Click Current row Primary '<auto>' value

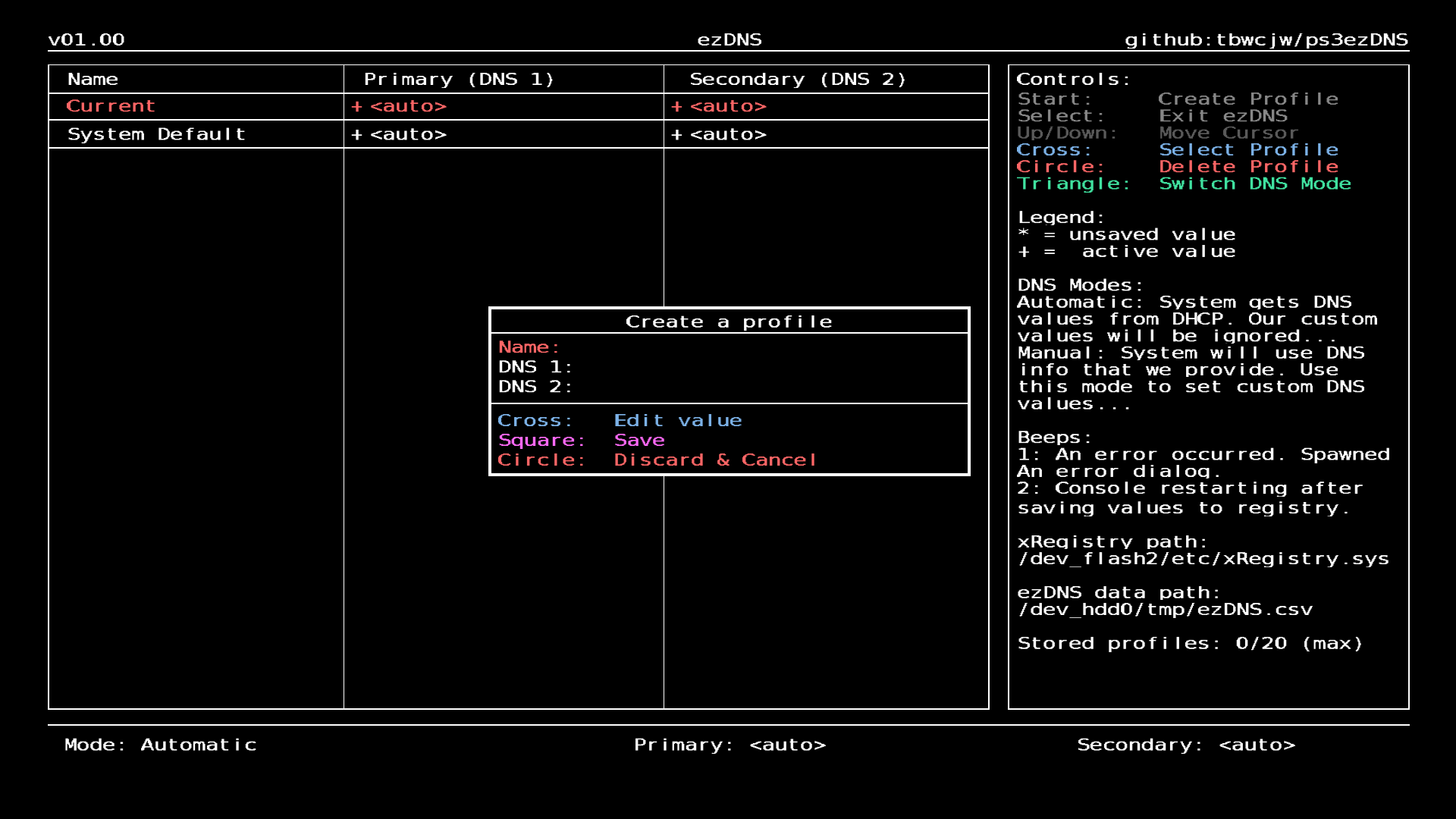click(x=408, y=107)
